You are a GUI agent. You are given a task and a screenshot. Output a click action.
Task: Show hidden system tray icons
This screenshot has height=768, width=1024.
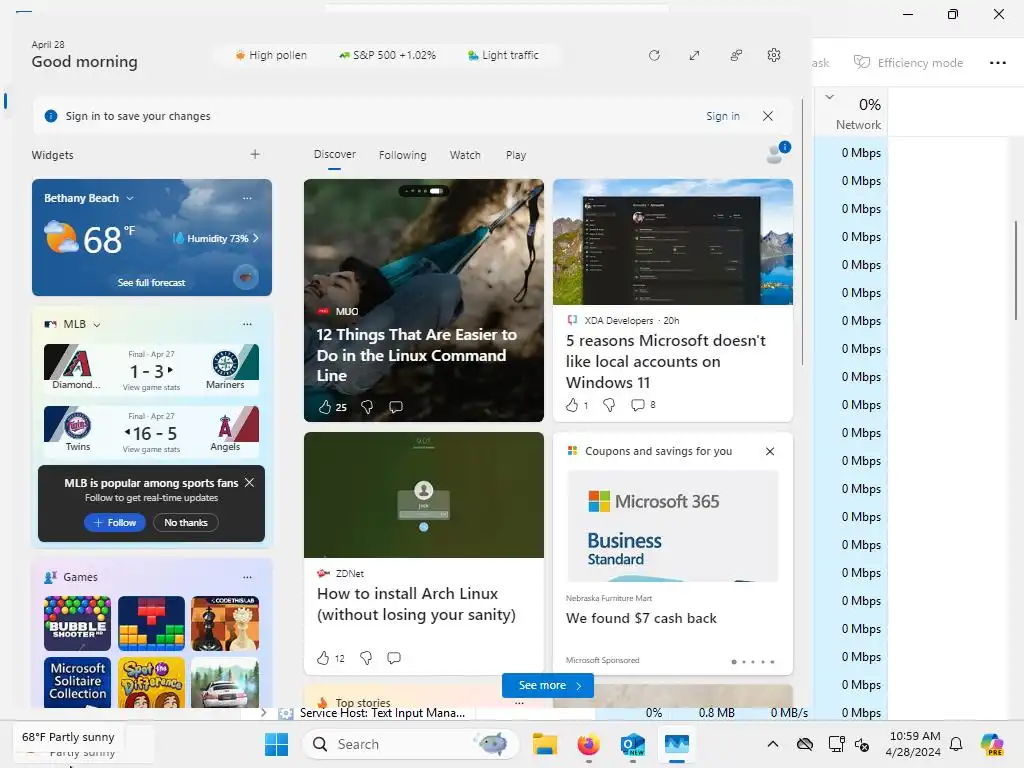point(773,744)
